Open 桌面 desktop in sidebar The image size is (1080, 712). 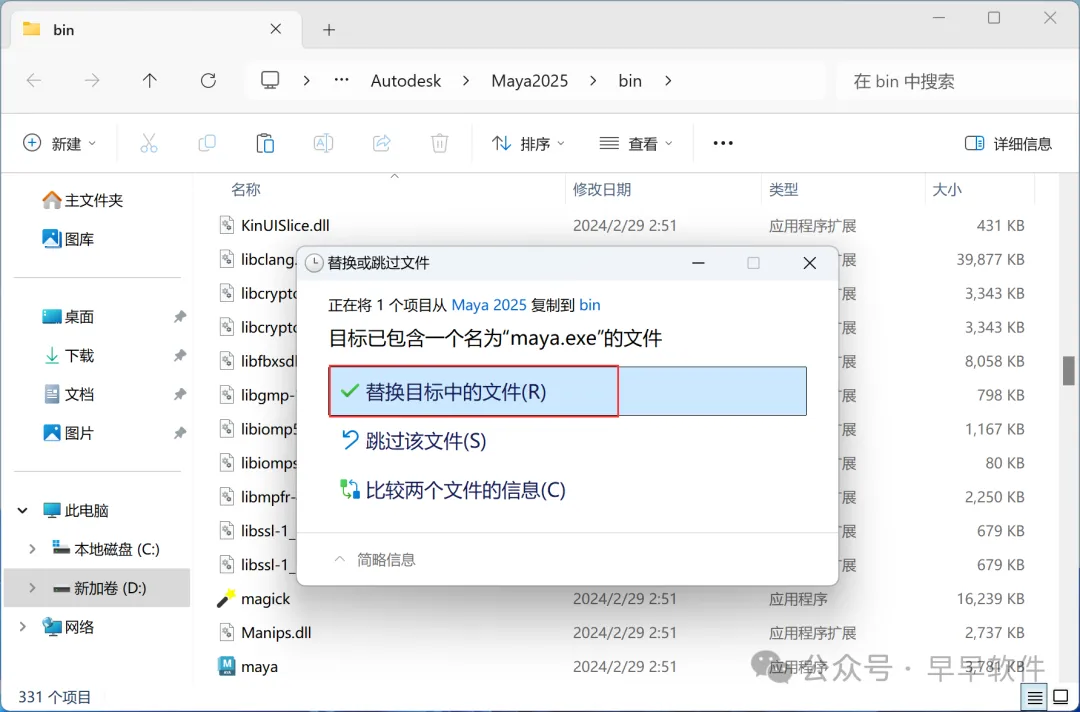pos(69,317)
